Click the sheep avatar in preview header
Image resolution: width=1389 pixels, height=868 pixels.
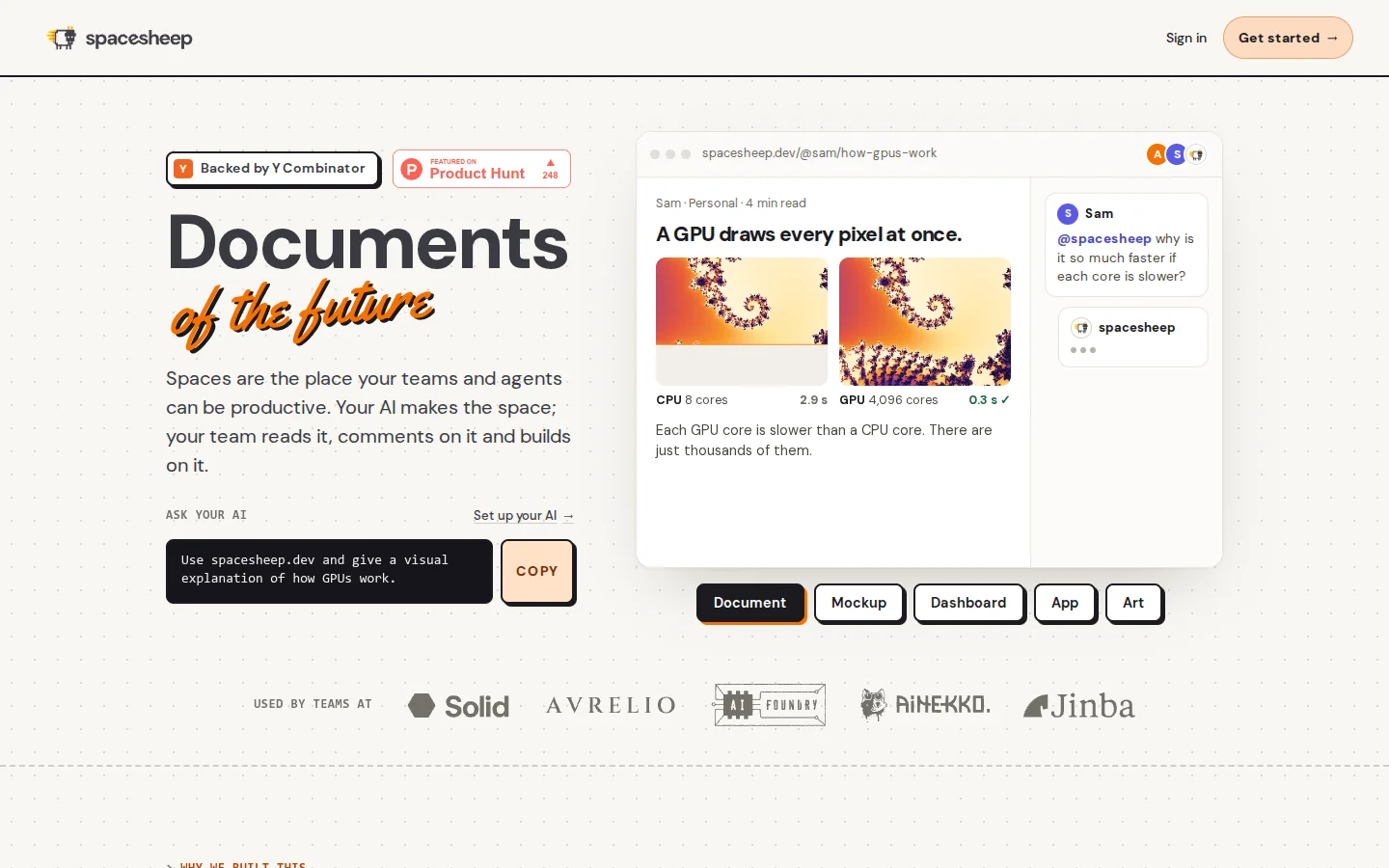(x=1196, y=154)
